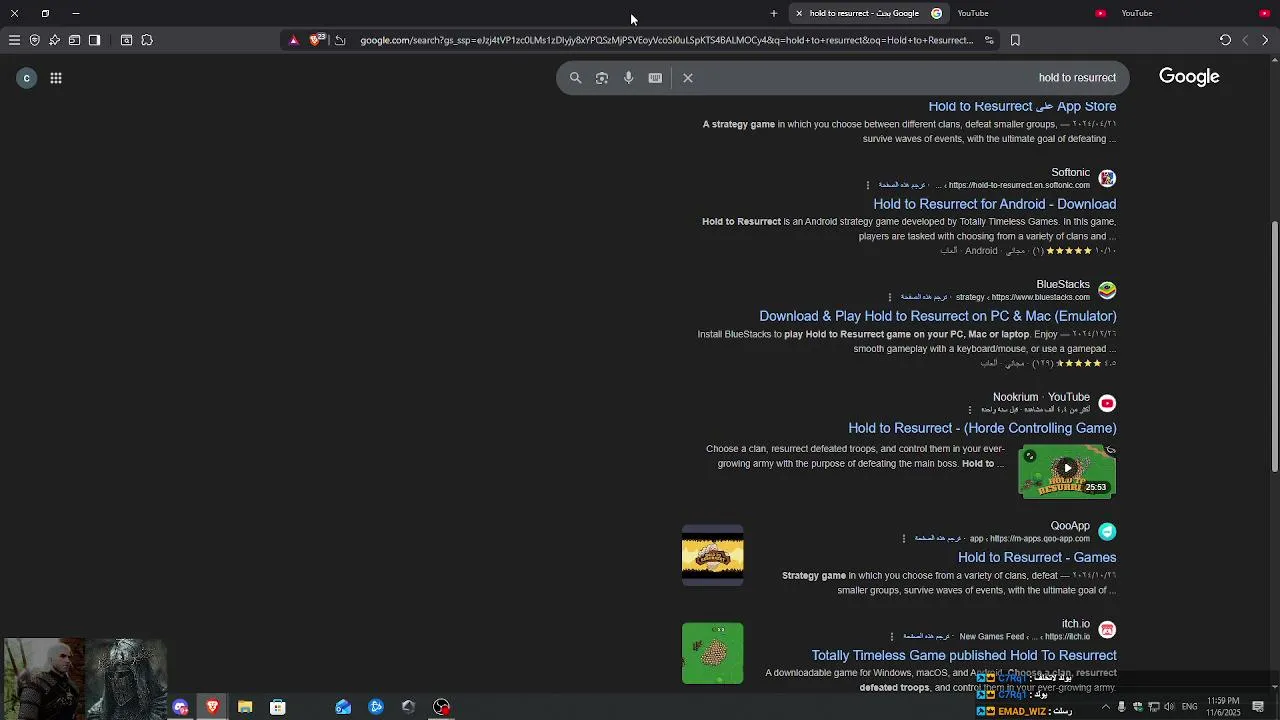Image resolution: width=1280 pixels, height=720 pixels.
Task: Close the 'hold to resurrect' Google tab
Action: point(799,13)
